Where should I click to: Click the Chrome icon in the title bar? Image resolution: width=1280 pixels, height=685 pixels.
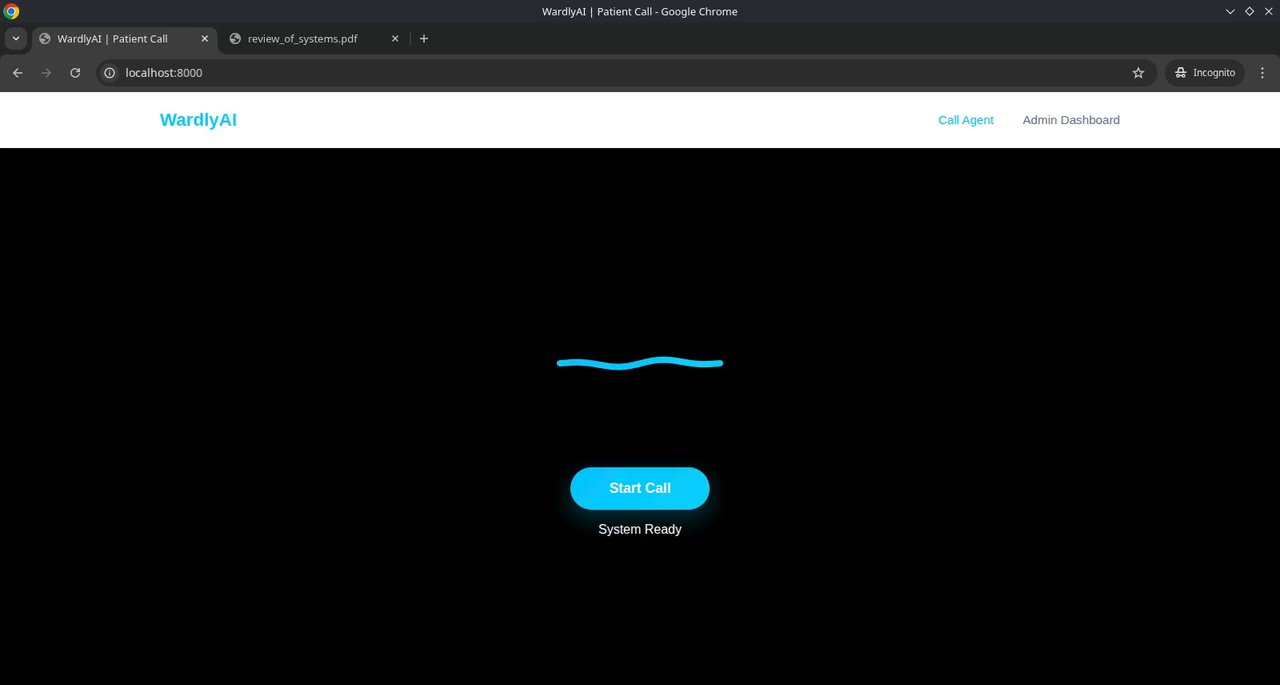tap(12, 12)
